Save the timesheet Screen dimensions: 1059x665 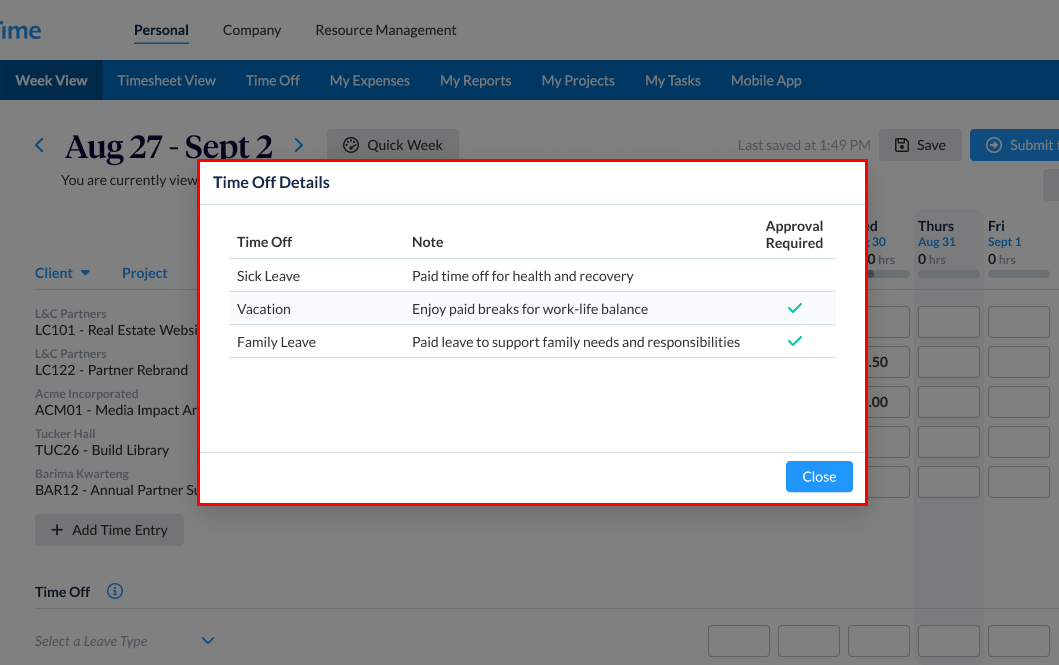click(x=920, y=145)
